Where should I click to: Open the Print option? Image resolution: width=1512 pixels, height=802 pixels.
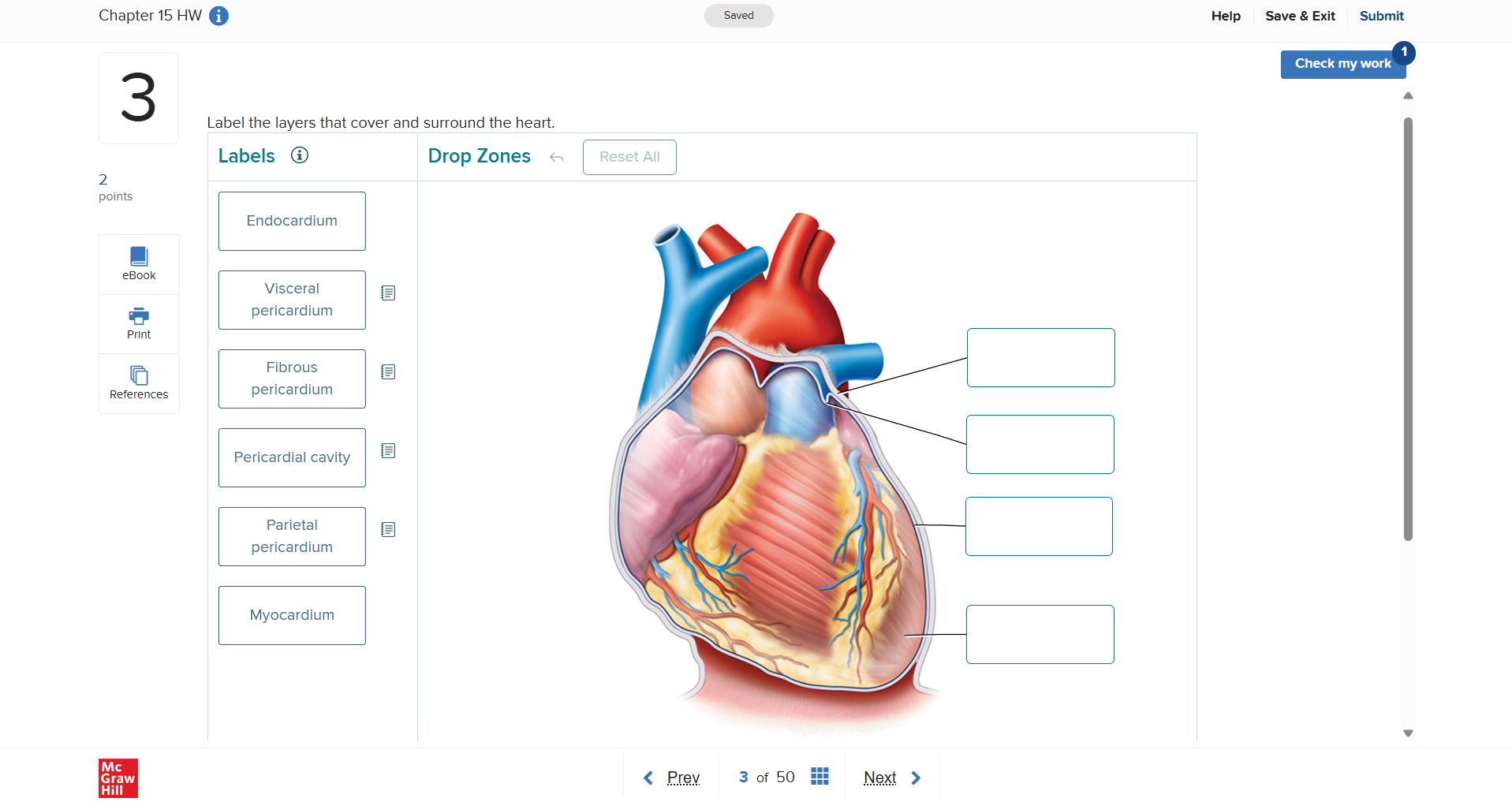(138, 323)
